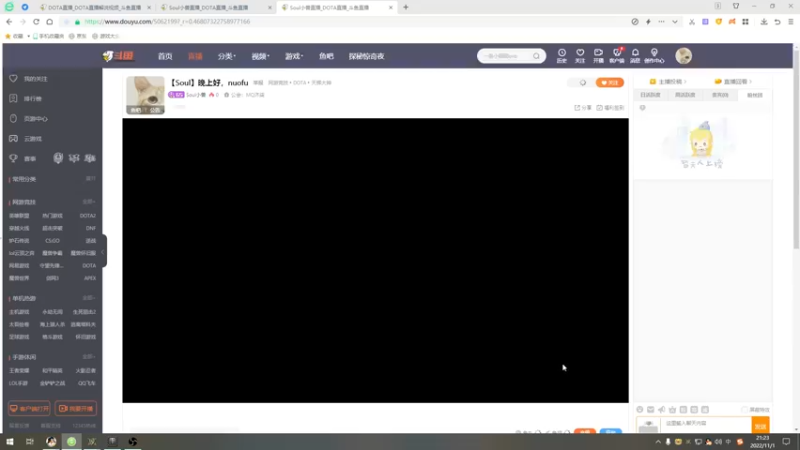Viewport: 800px width, 450px height.
Task: Click the report icon next to share
Action: [x=610, y=108]
